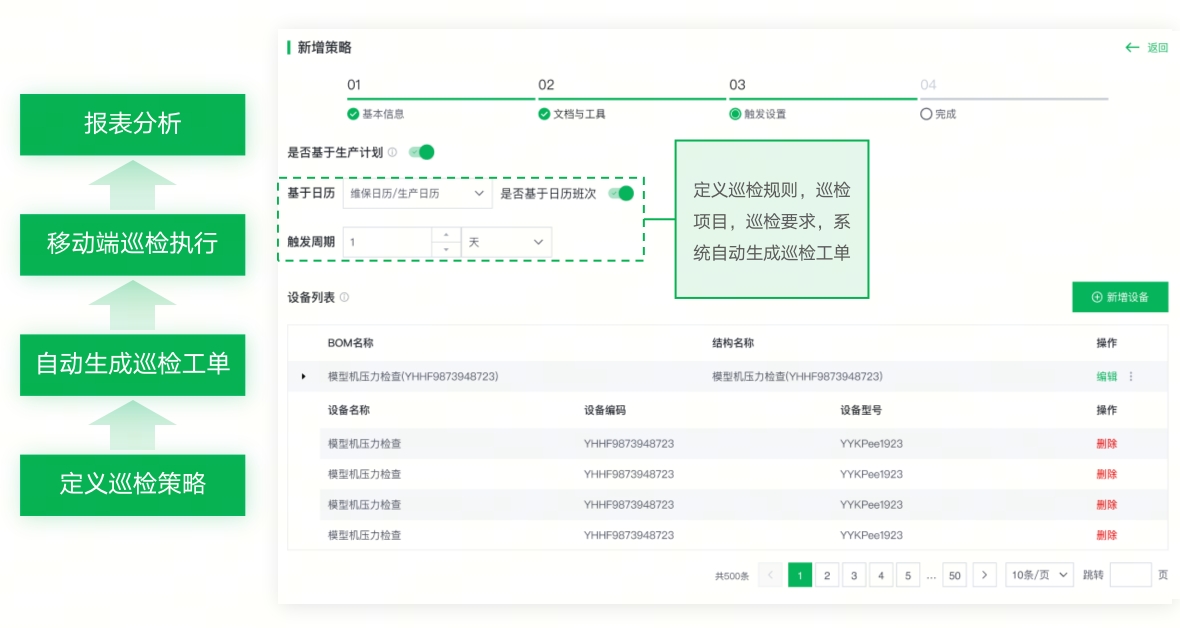点击返回箭头图标退出新增策略
This screenshot has width=1180, height=628.
pyautogui.click(x=1132, y=47)
